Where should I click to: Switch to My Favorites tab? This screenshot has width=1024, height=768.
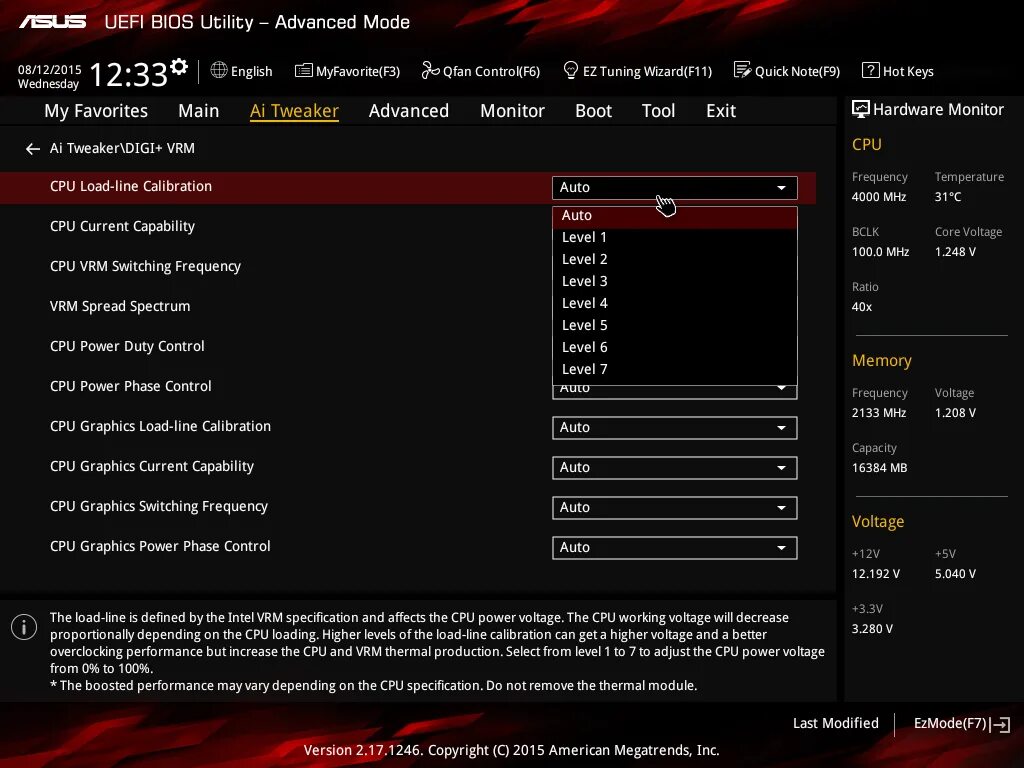(x=96, y=111)
